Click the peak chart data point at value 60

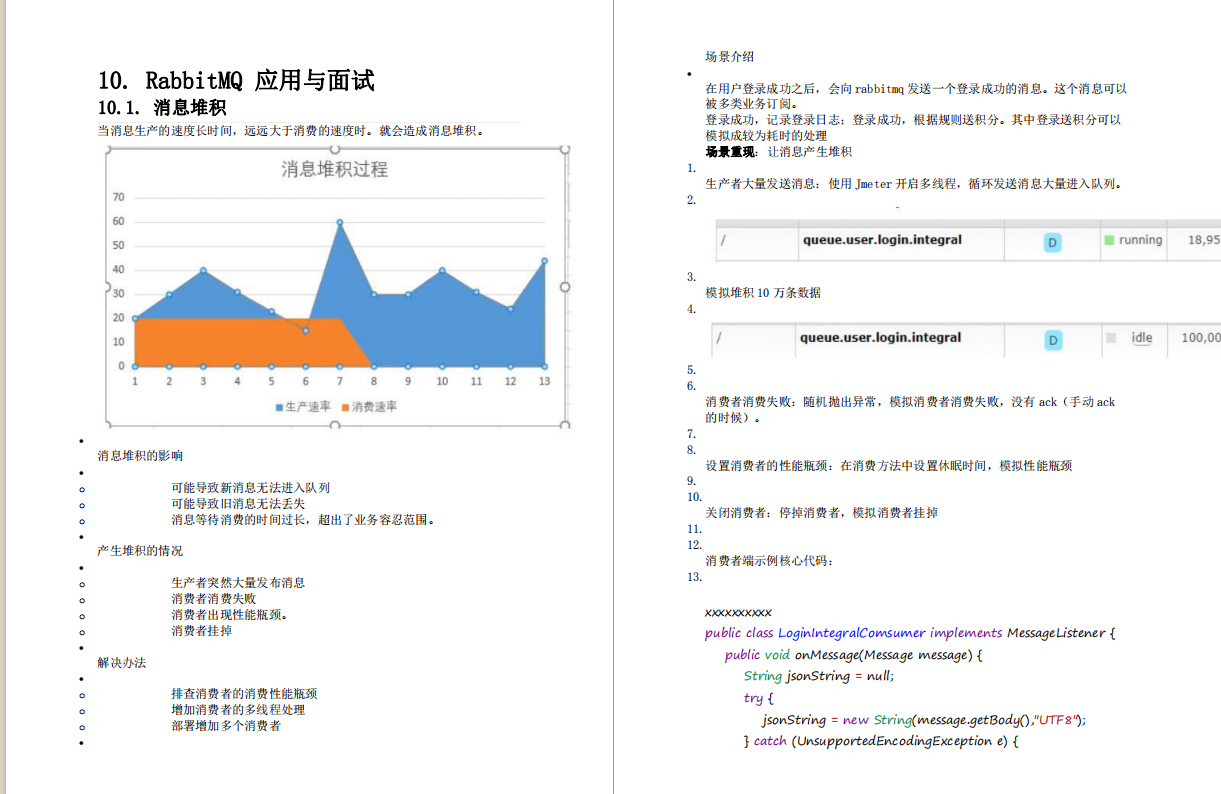(x=340, y=221)
